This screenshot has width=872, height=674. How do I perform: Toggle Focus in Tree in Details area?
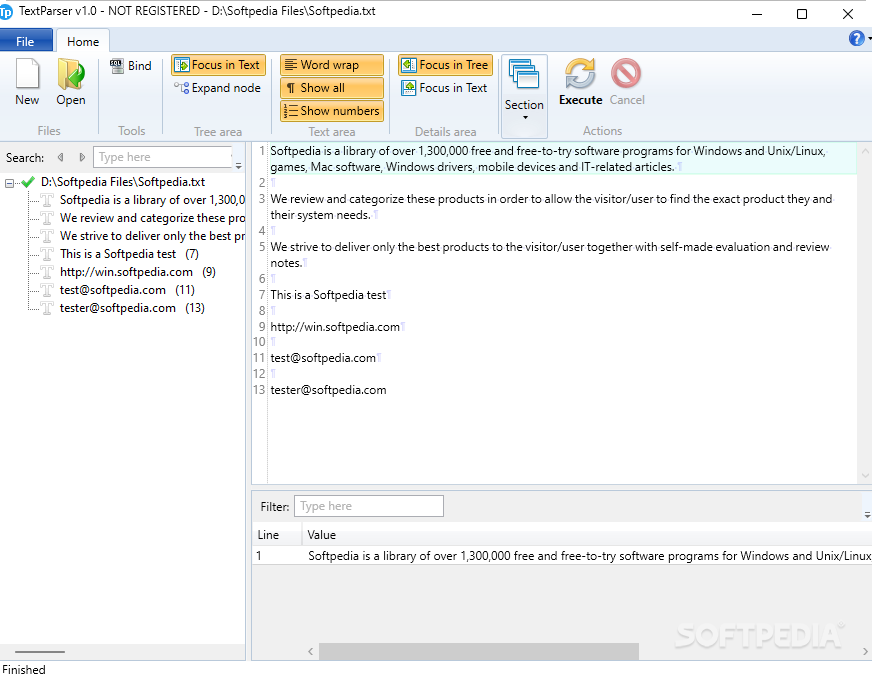pos(445,65)
